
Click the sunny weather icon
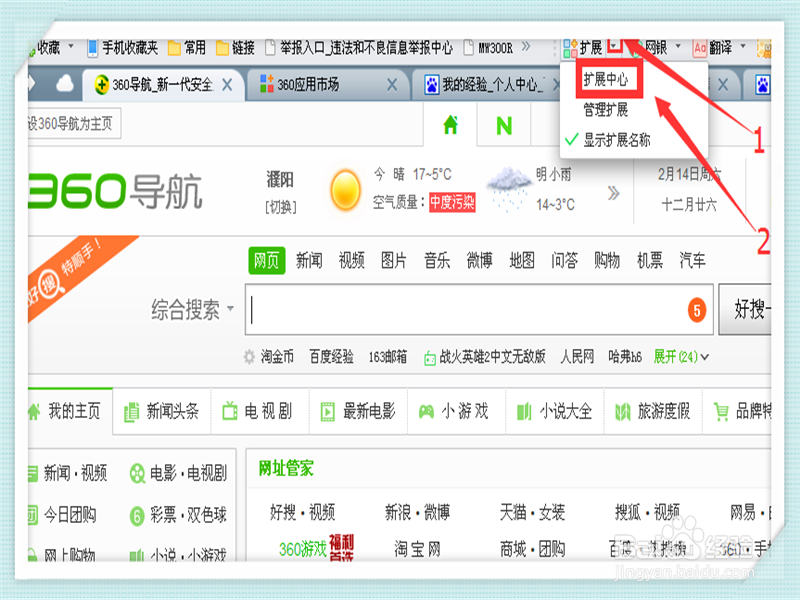(345, 190)
